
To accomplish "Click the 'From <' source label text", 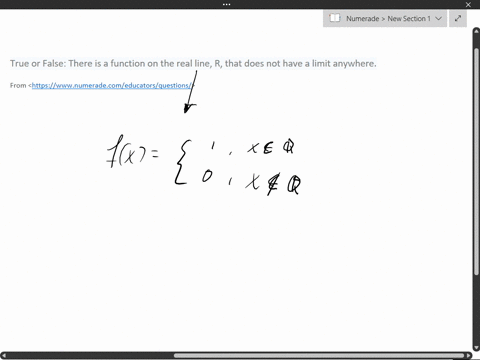I will 21,85.
